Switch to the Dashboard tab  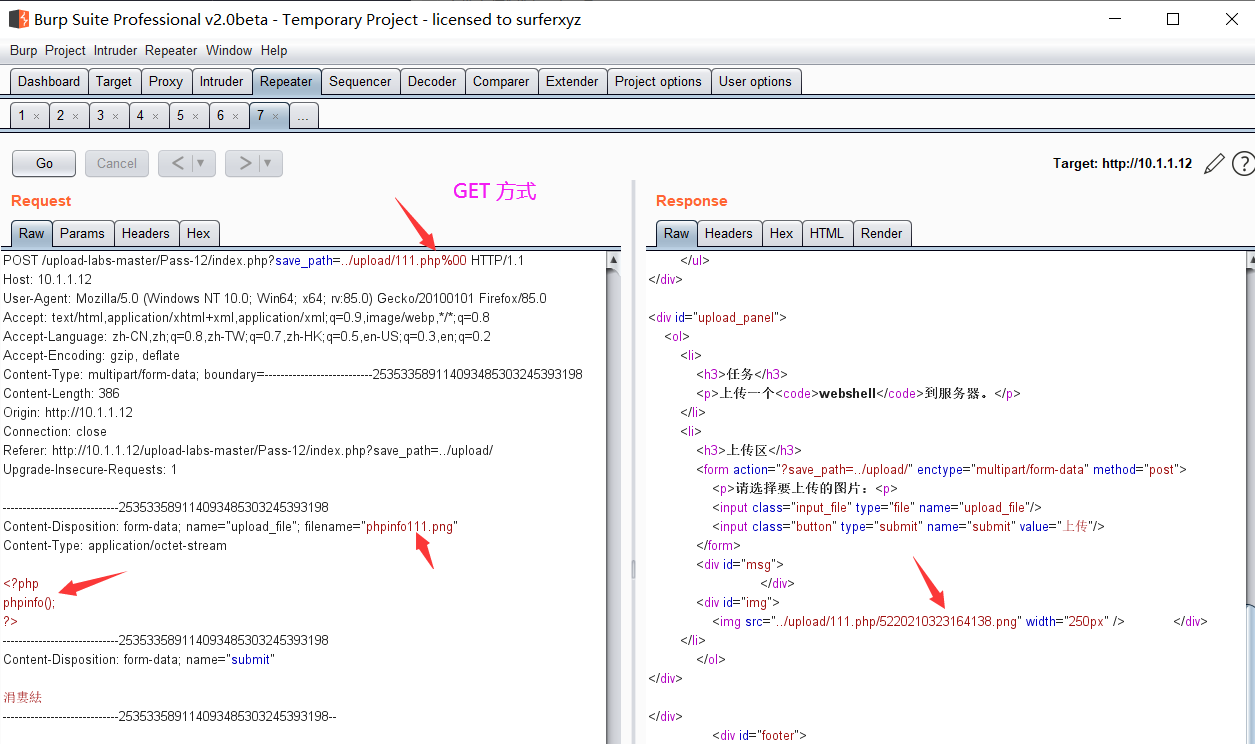pyautogui.click(x=49, y=82)
